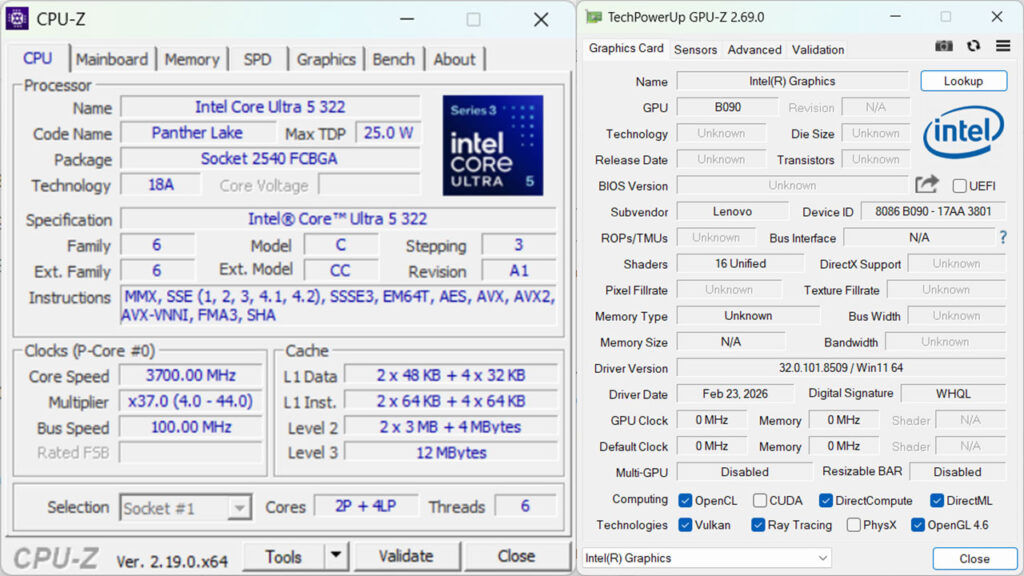Click the Driver Version field
This screenshot has width=1024, height=576.
pyautogui.click(x=840, y=368)
